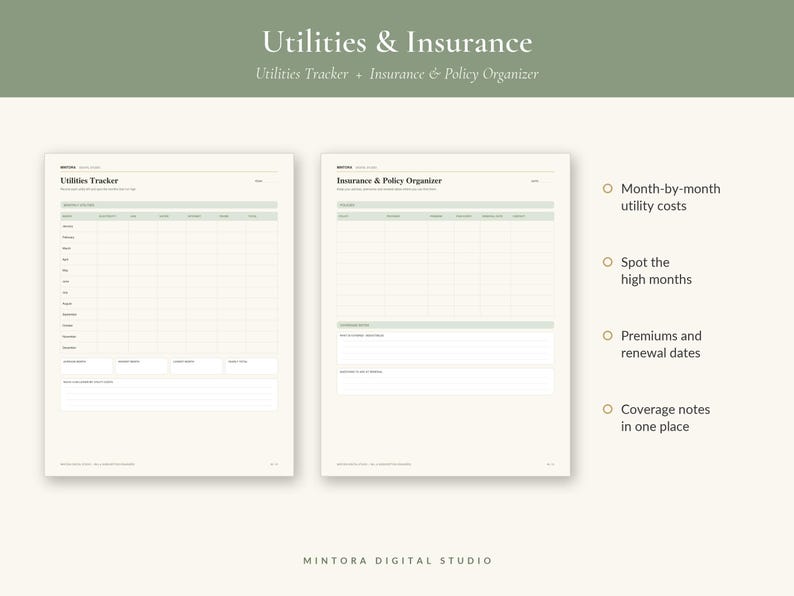Click the notes box at the bottom of the Utilities Tracker
The height and width of the screenshot is (596, 794).
pyautogui.click(x=169, y=394)
